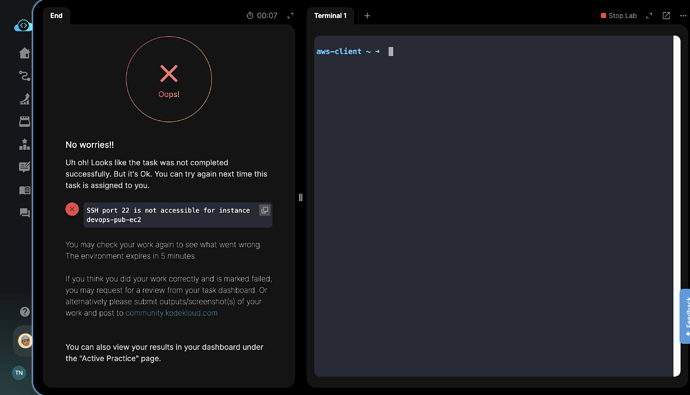The height and width of the screenshot is (395, 690).
Task: Select the End tab
Action: coord(56,16)
